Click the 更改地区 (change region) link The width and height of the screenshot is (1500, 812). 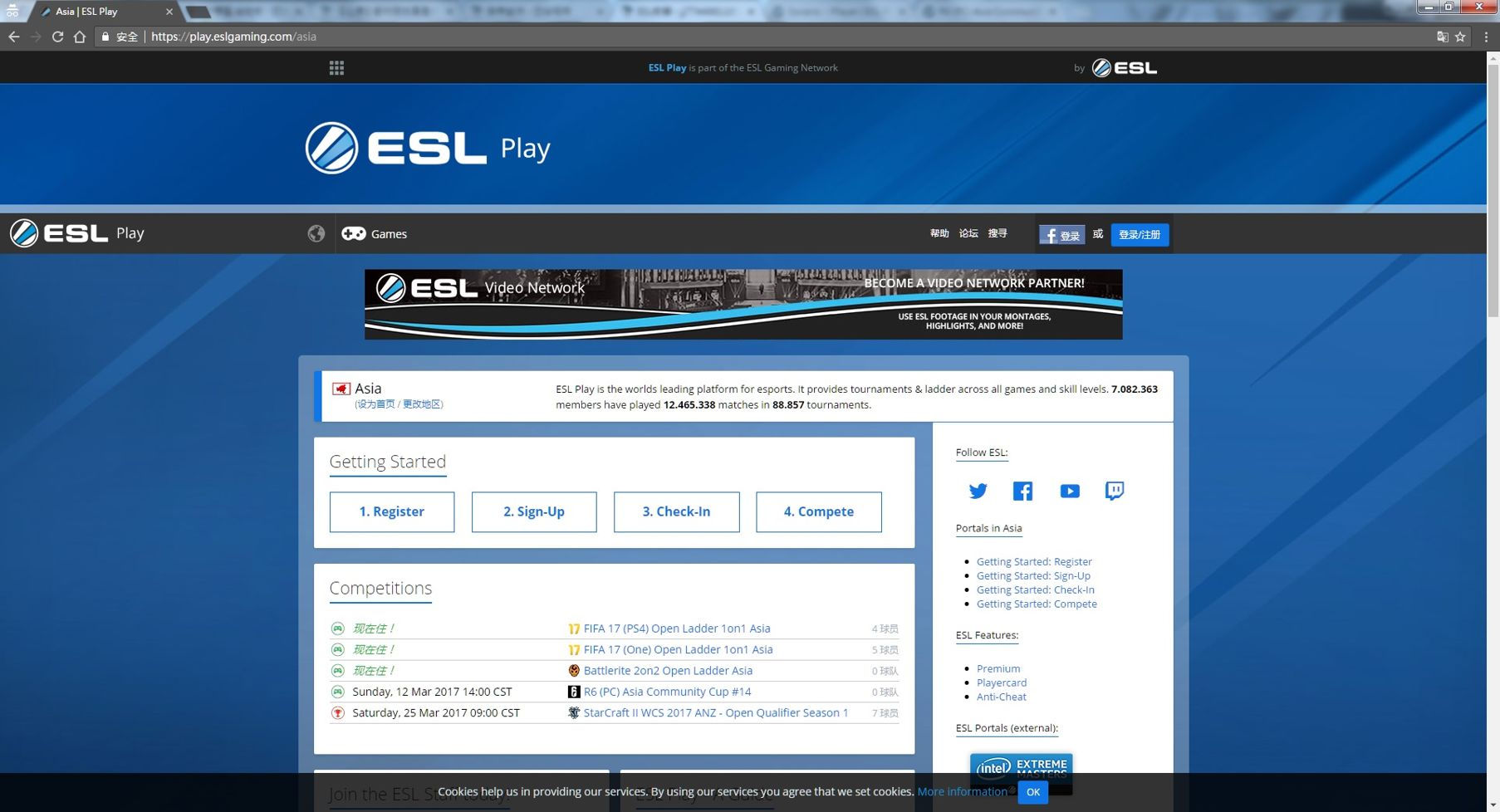422,404
